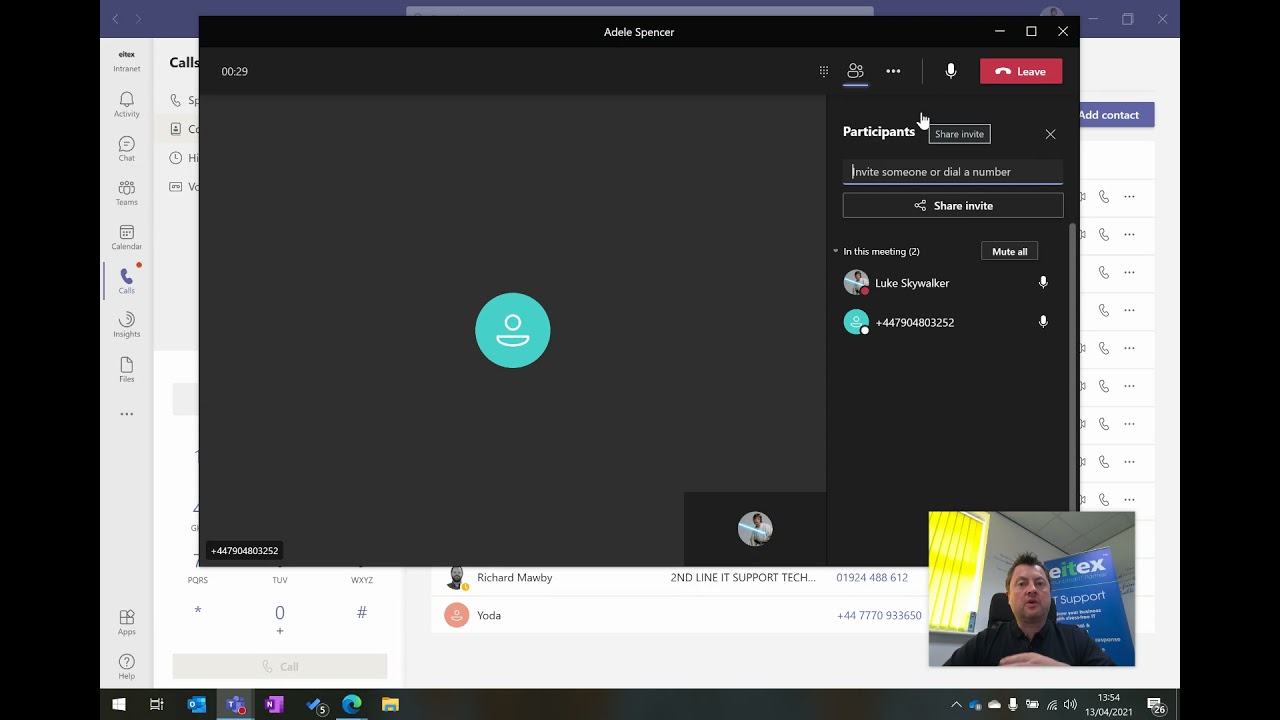The height and width of the screenshot is (720, 1280).
Task: Open Activity in Teams sidebar
Action: click(126, 105)
